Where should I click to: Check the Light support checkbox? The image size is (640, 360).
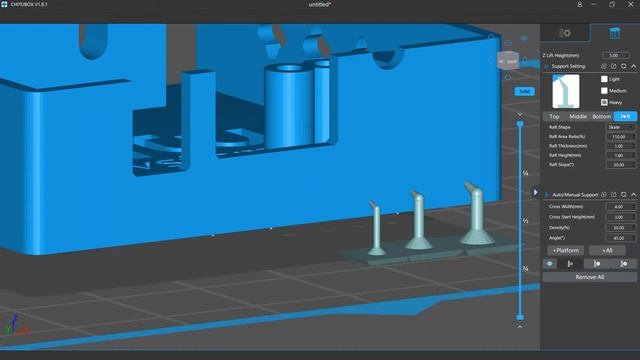click(x=604, y=79)
